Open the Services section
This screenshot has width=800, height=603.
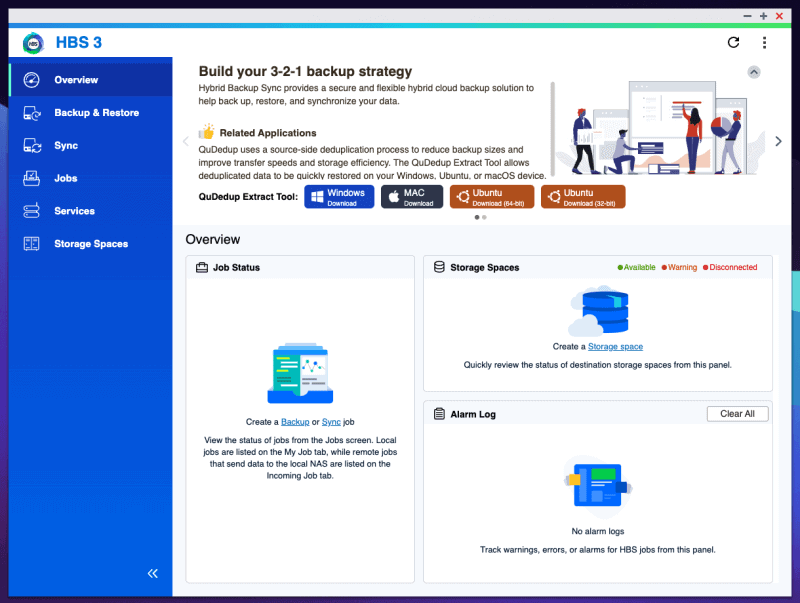[91, 211]
